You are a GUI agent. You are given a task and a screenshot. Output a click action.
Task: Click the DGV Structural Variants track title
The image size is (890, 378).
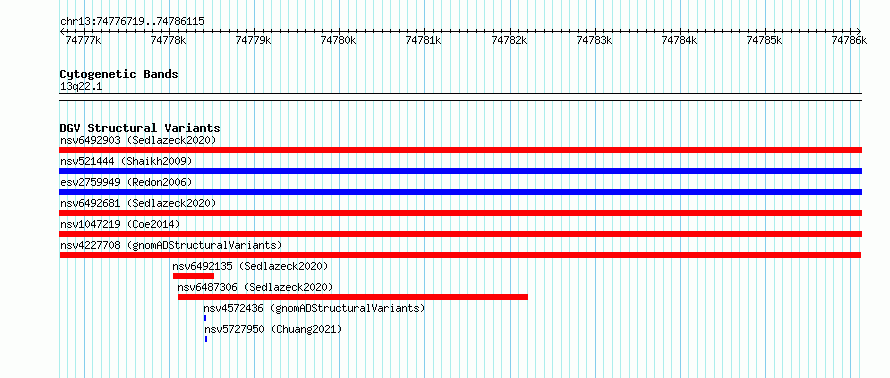click(x=140, y=128)
